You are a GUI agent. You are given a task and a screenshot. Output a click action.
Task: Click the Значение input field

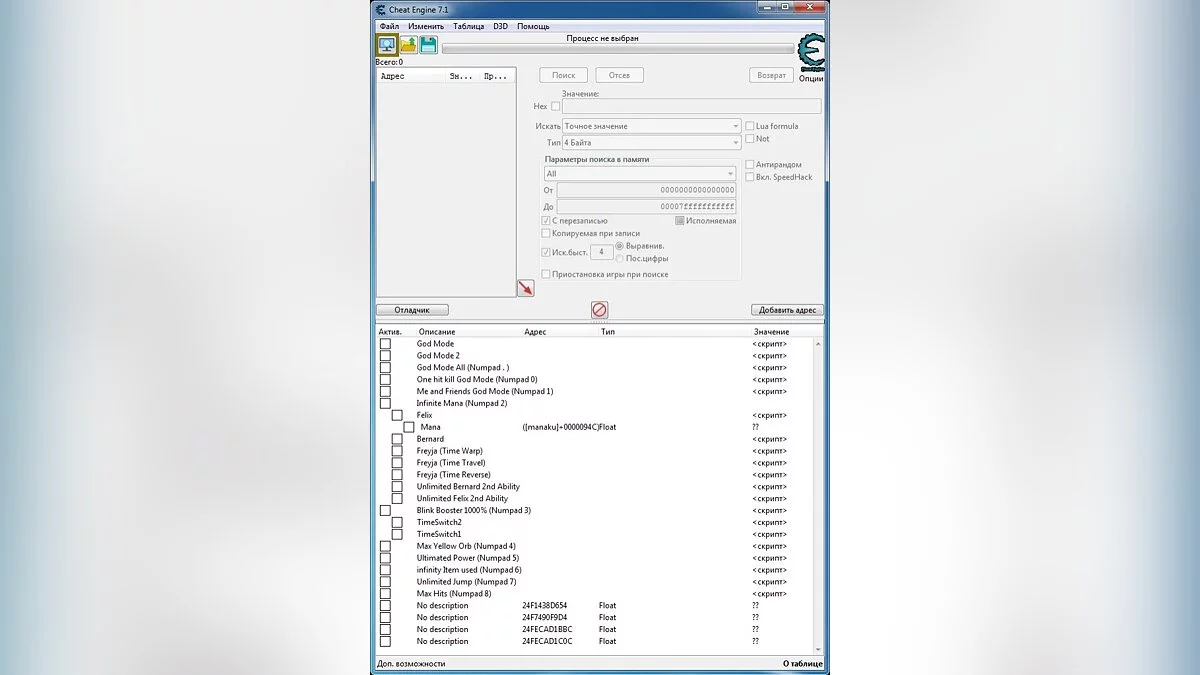pyautogui.click(x=692, y=106)
